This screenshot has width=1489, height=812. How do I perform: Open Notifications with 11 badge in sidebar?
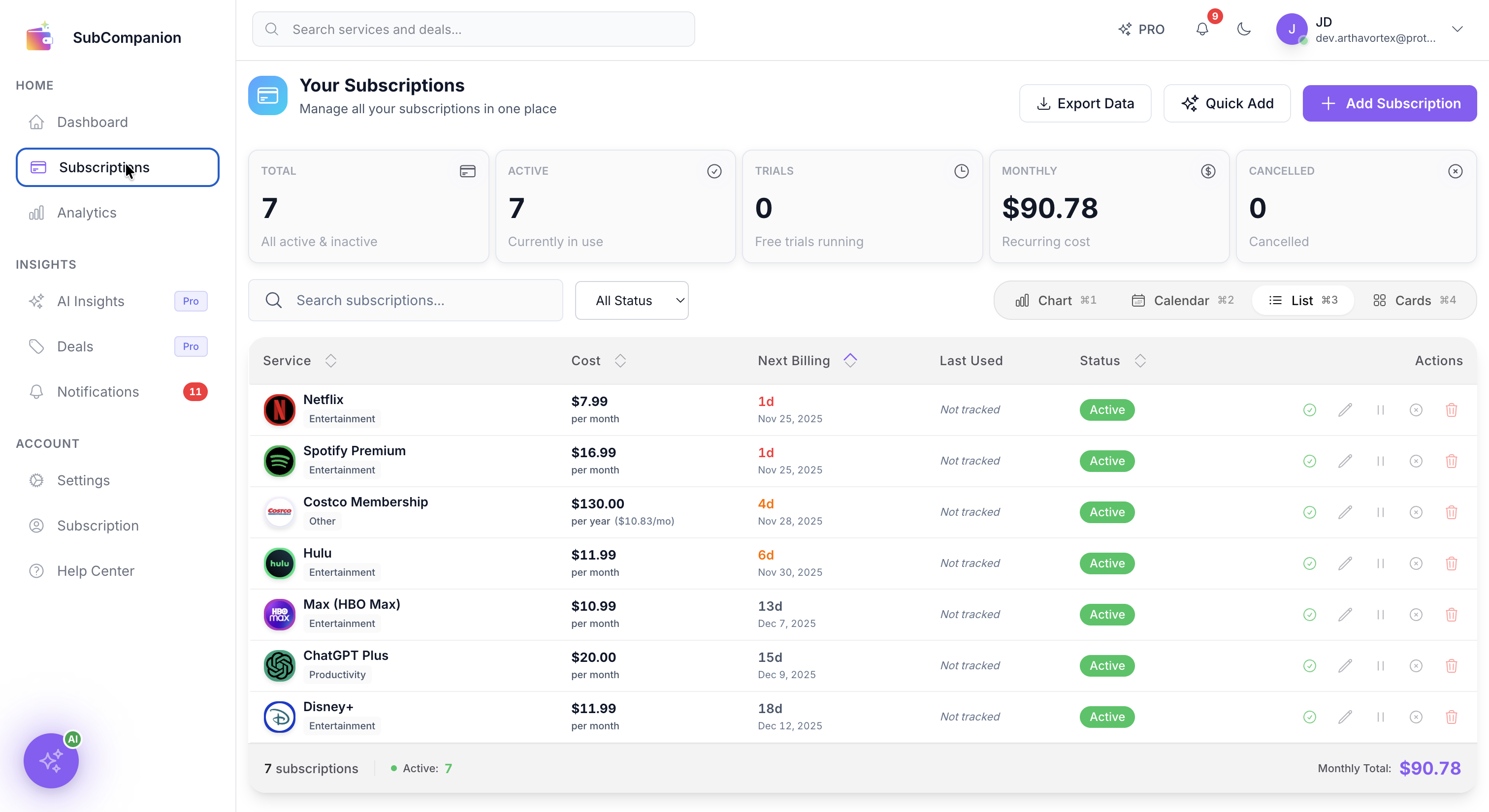(x=117, y=392)
